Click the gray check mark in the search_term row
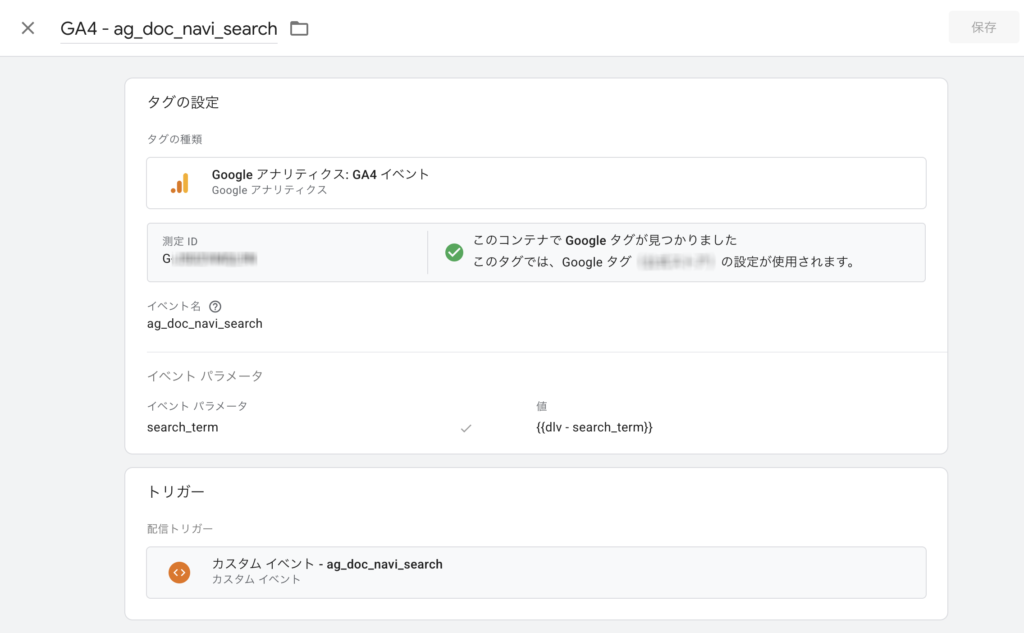 (x=465, y=428)
